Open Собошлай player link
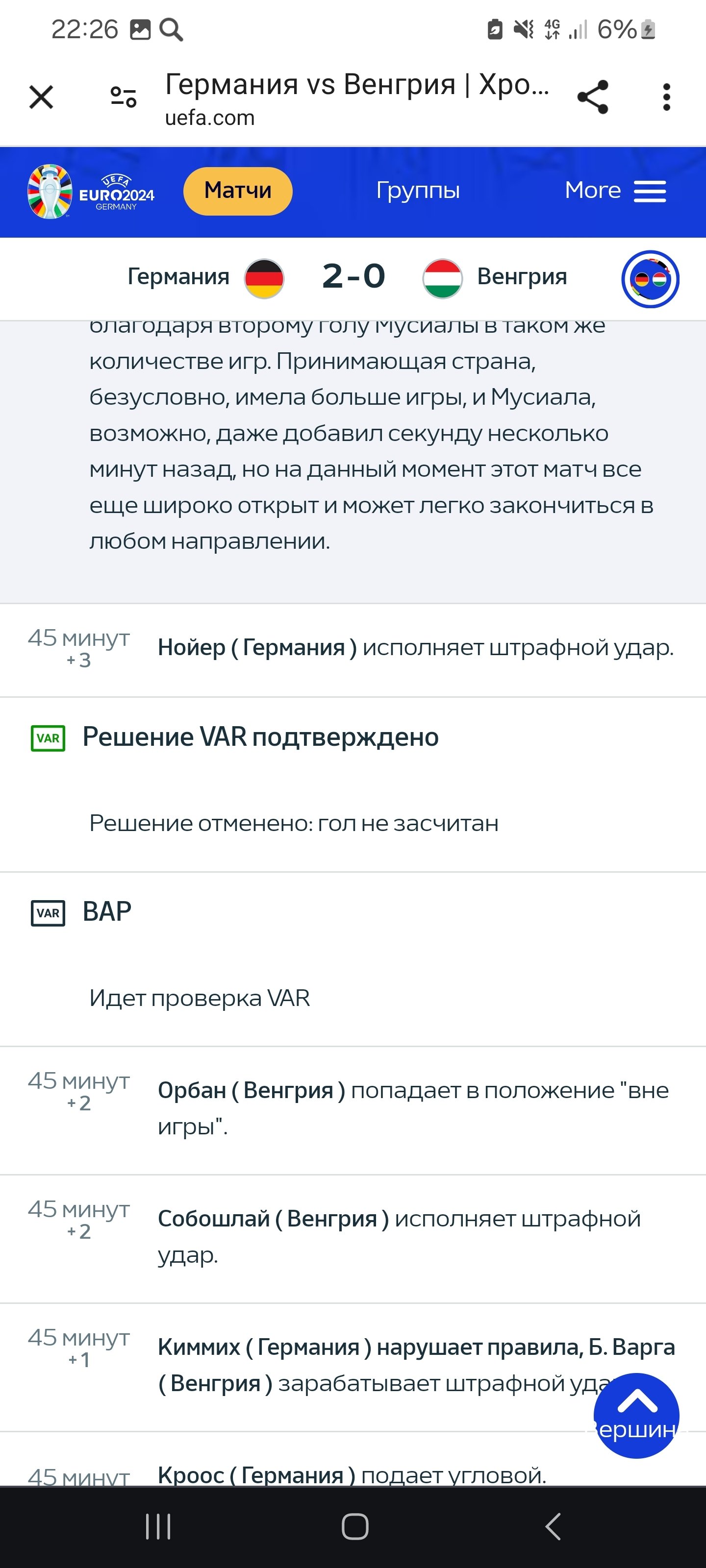The width and height of the screenshot is (706, 1568). tap(213, 1219)
